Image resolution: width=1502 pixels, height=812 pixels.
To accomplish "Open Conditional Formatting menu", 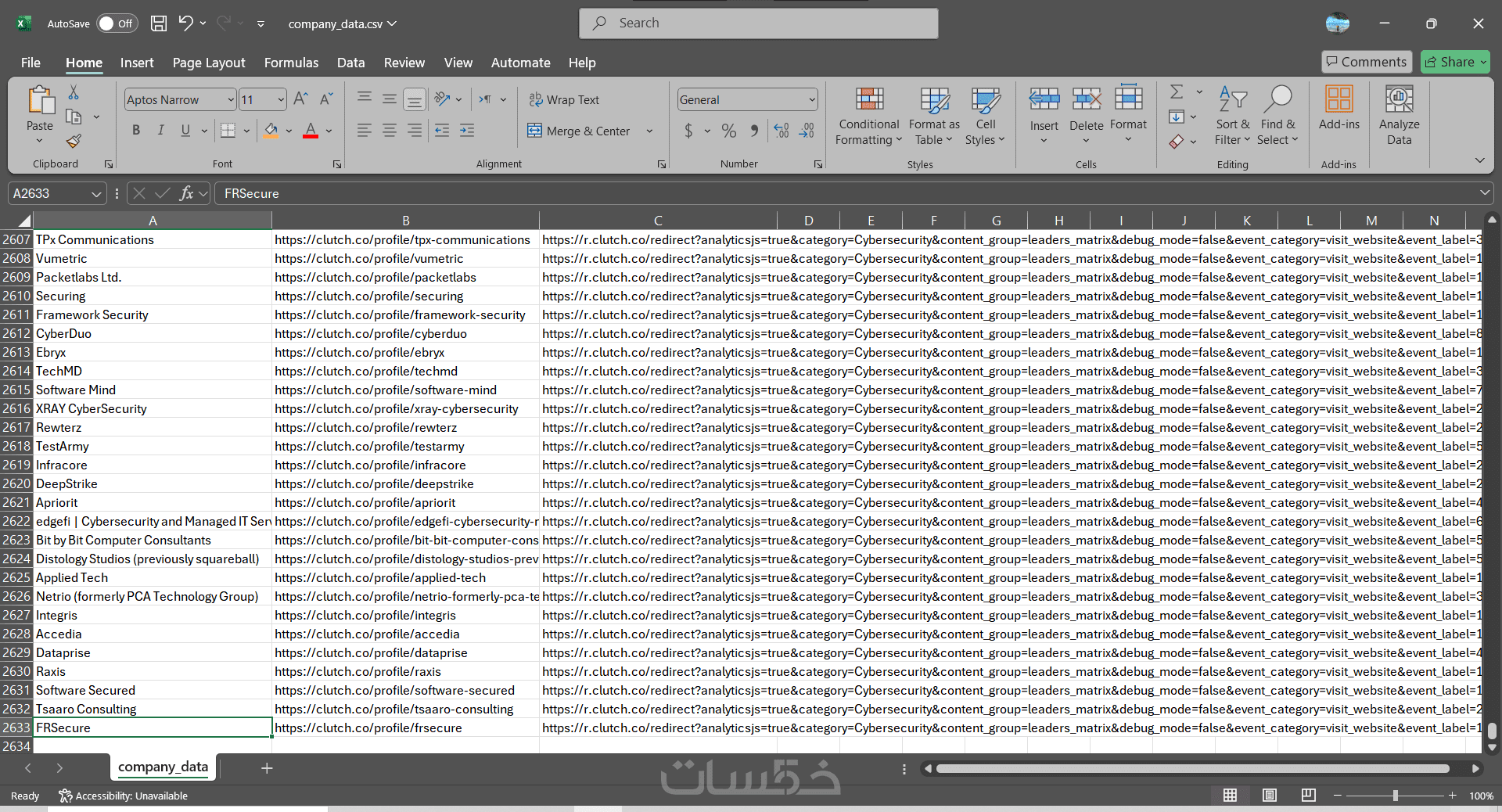I will (869, 116).
